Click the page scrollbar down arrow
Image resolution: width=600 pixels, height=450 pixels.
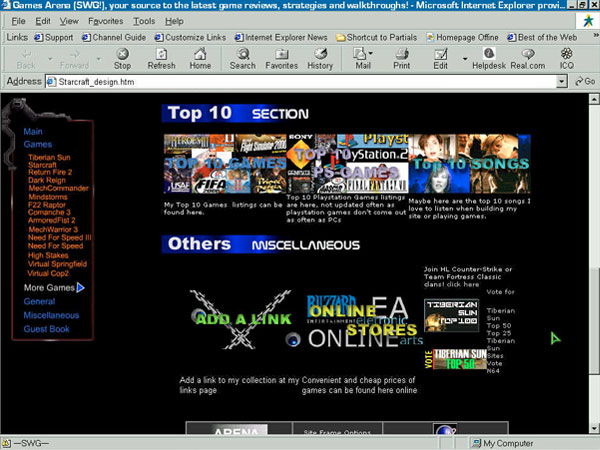593,428
